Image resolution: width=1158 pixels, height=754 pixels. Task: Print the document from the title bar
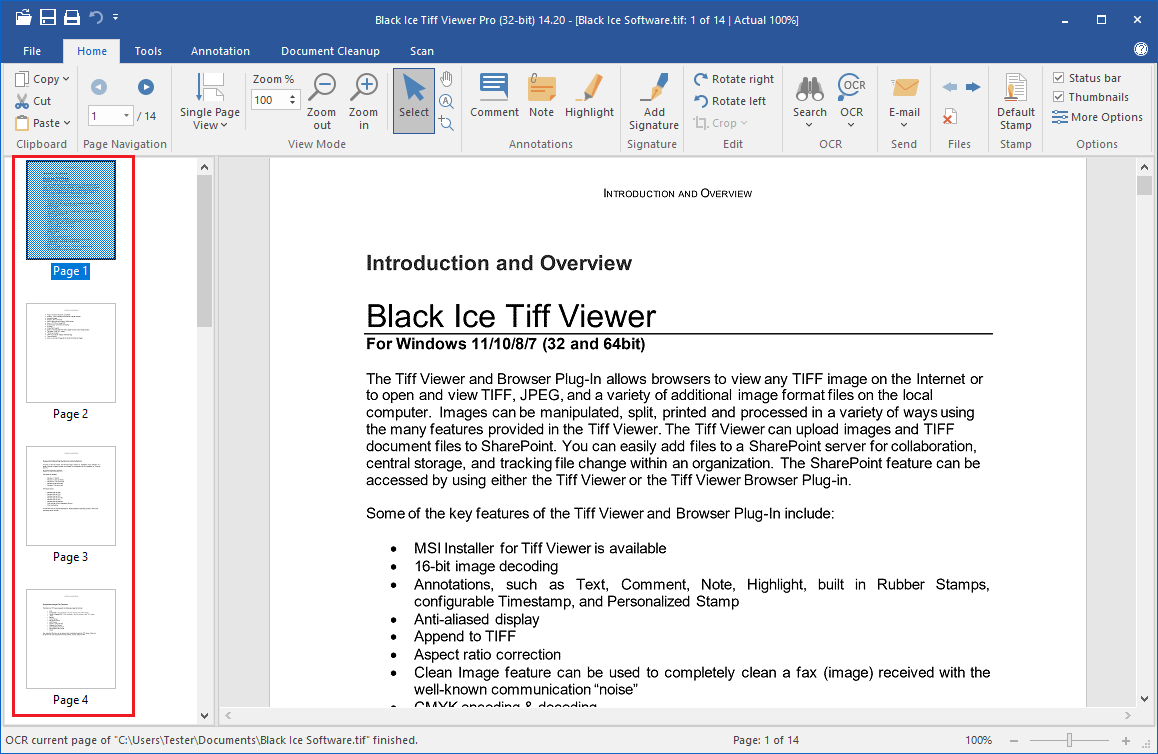(x=72, y=17)
